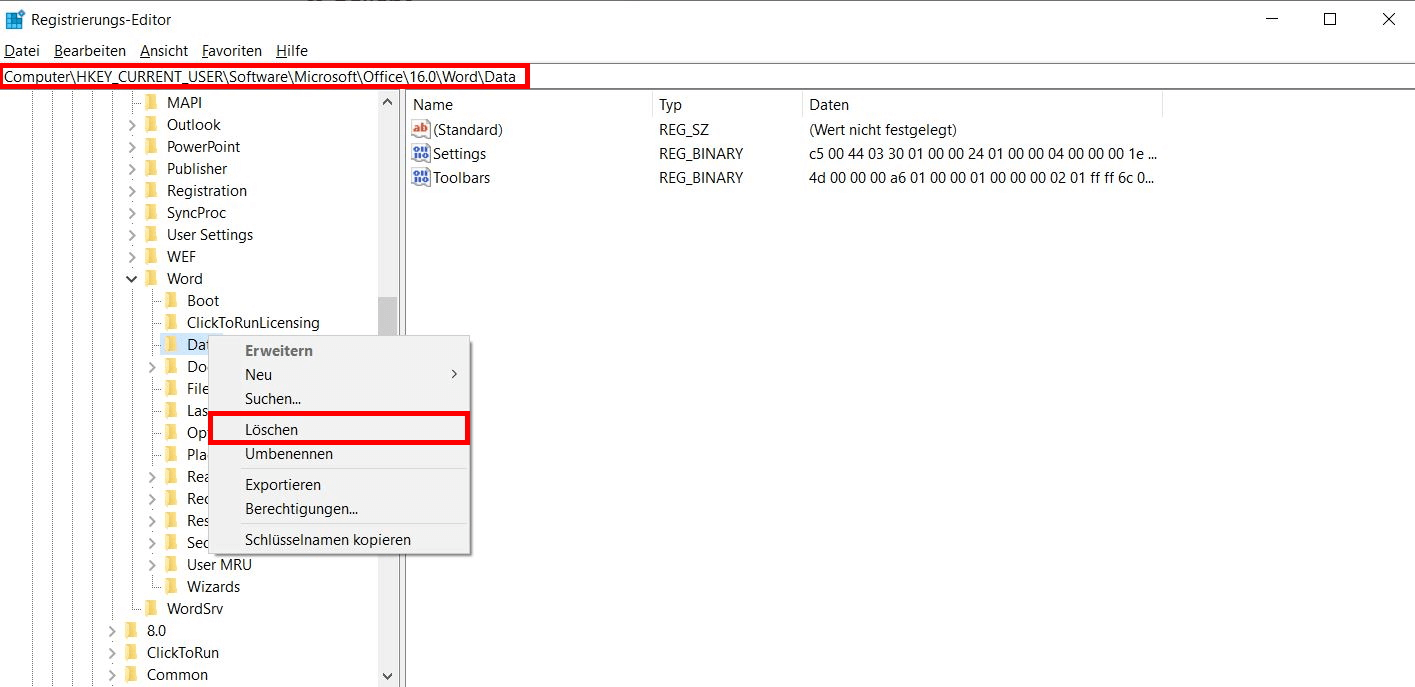Expand the PowerPoint key
The image size is (1415, 687).
pyautogui.click(x=132, y=147)
